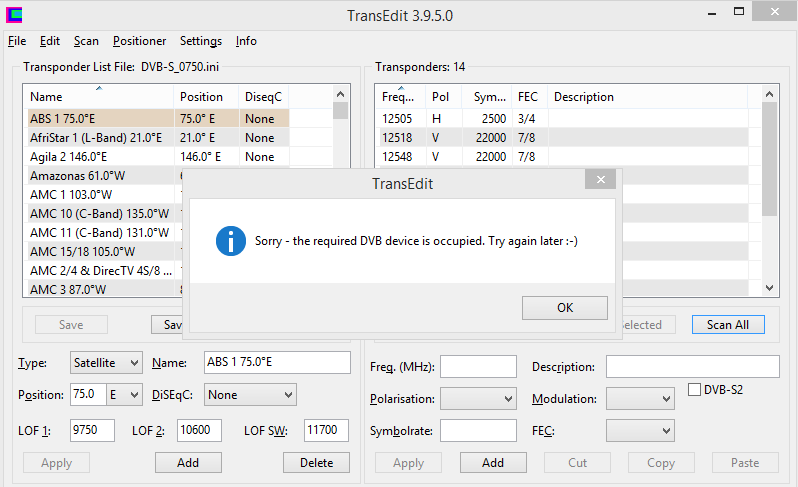
Task: Click the transponder Description column header
Action: coord(647,97)
